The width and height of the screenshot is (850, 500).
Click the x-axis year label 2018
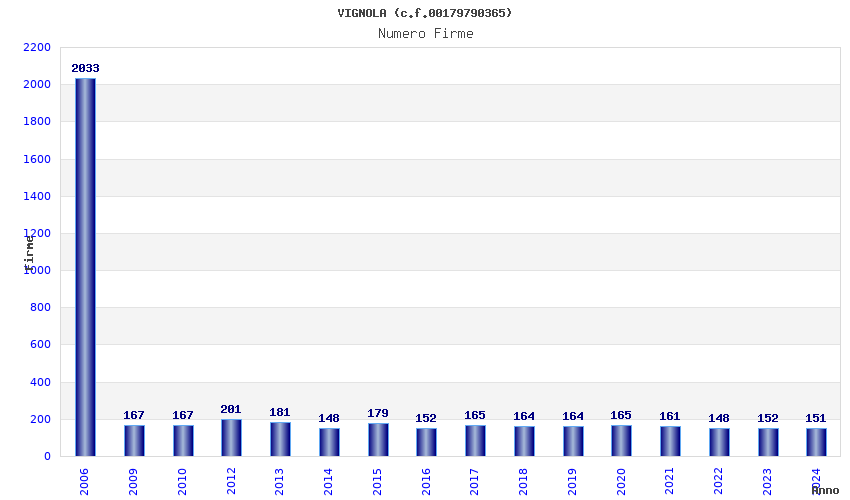[x=524, y=482]
